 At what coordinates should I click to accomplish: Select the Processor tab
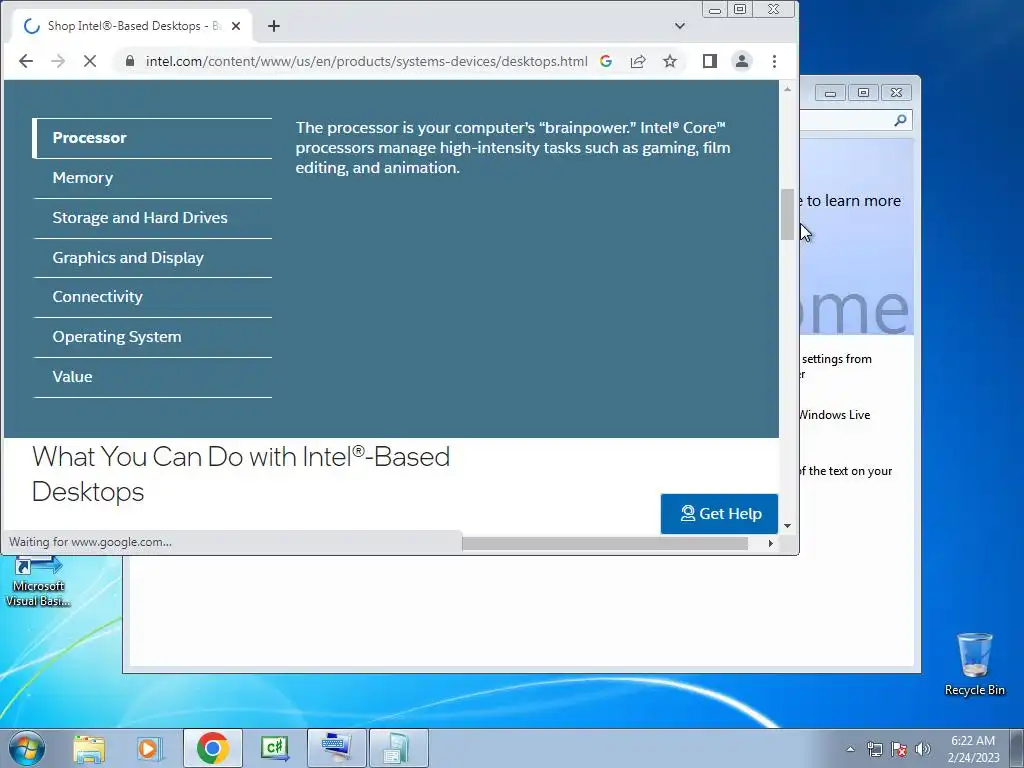point(152,138)
